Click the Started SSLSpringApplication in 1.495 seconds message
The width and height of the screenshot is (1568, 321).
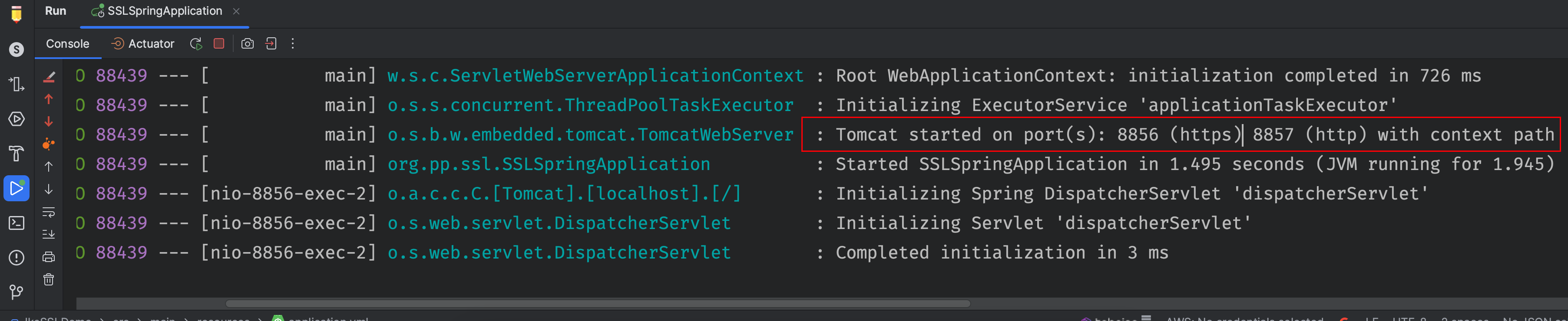point(1195,164)
